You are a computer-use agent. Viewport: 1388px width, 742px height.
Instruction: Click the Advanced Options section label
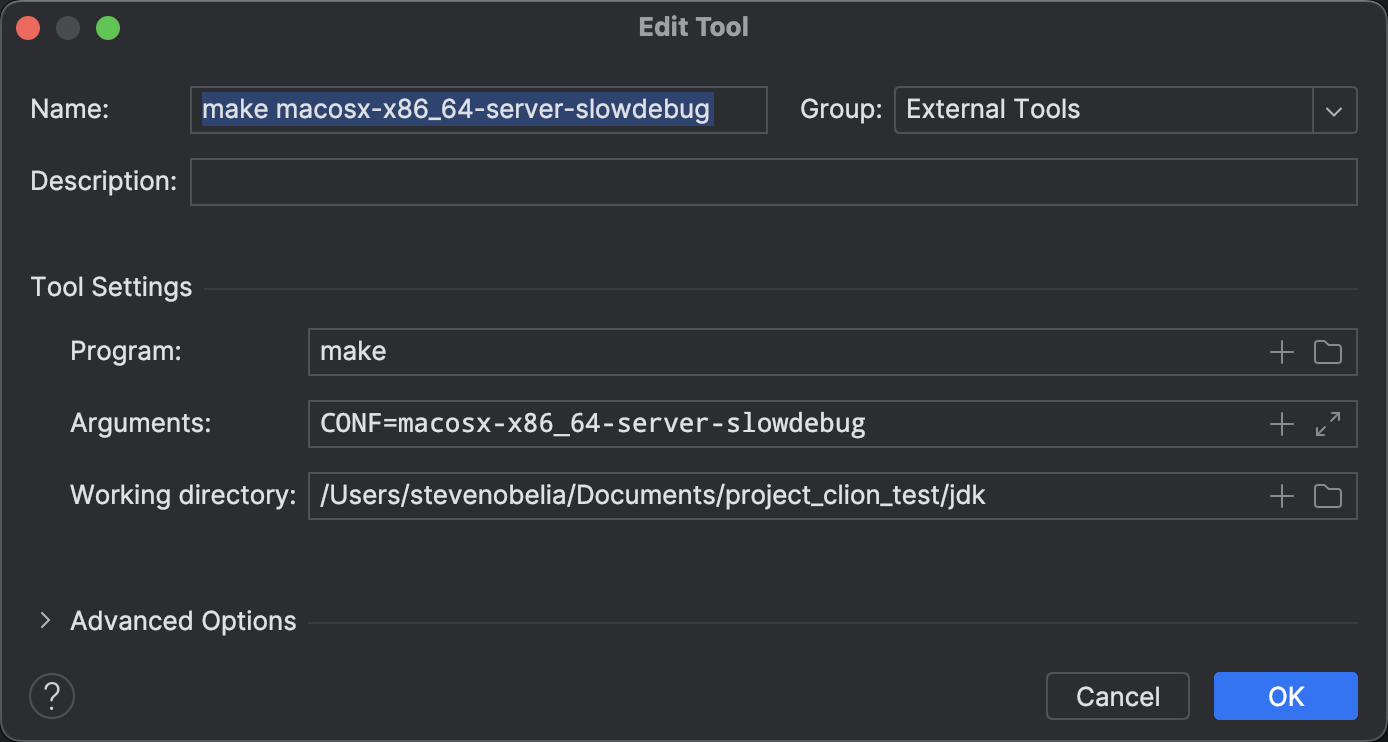click(x=183, y=621)
